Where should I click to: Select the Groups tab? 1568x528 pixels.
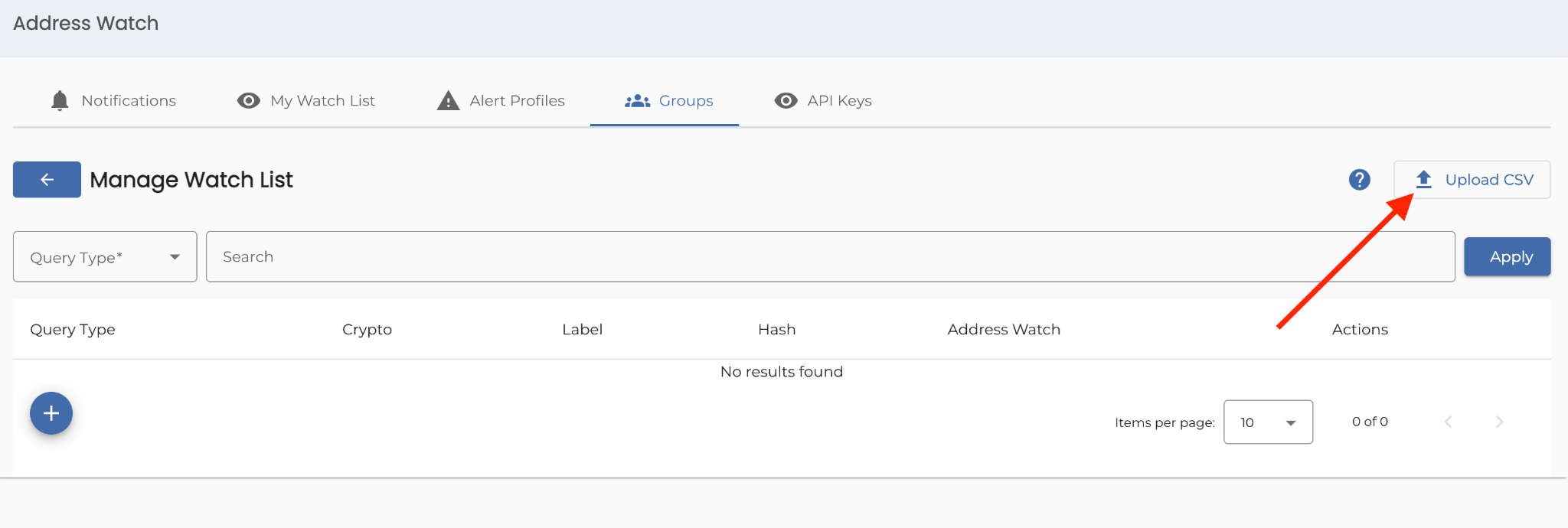[665, 101]
